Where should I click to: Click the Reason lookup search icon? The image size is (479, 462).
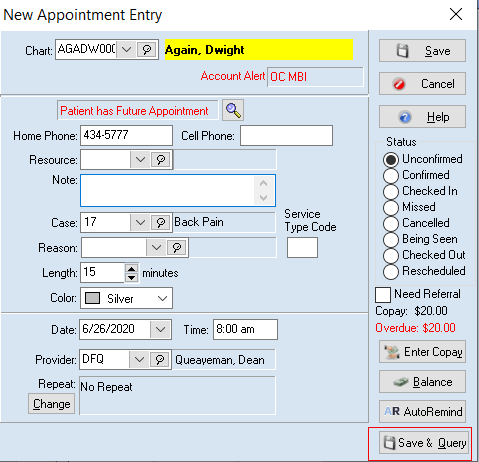[x=177, y=248]
